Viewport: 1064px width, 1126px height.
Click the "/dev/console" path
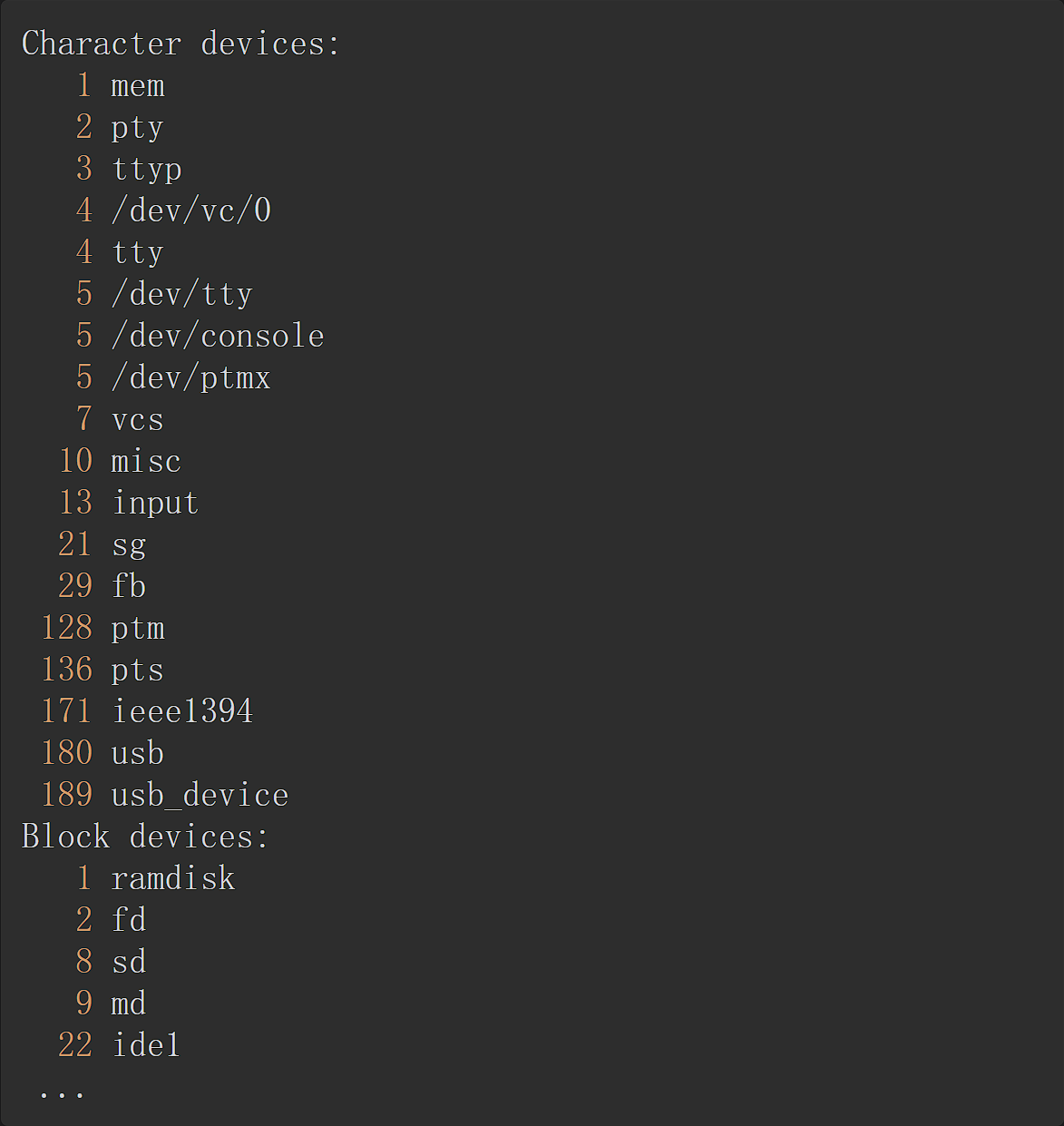(x=218, y=336)
